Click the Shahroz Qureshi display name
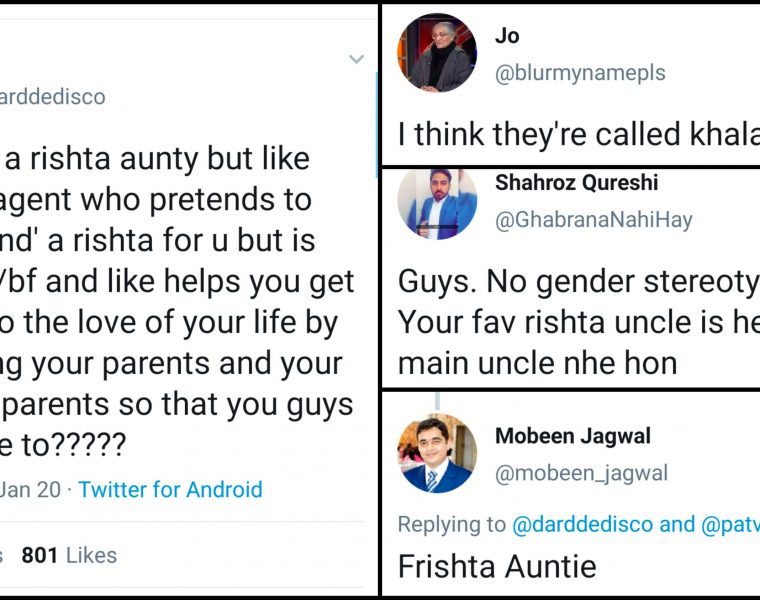This screenshot has height=600, width=760. point(576,183)
